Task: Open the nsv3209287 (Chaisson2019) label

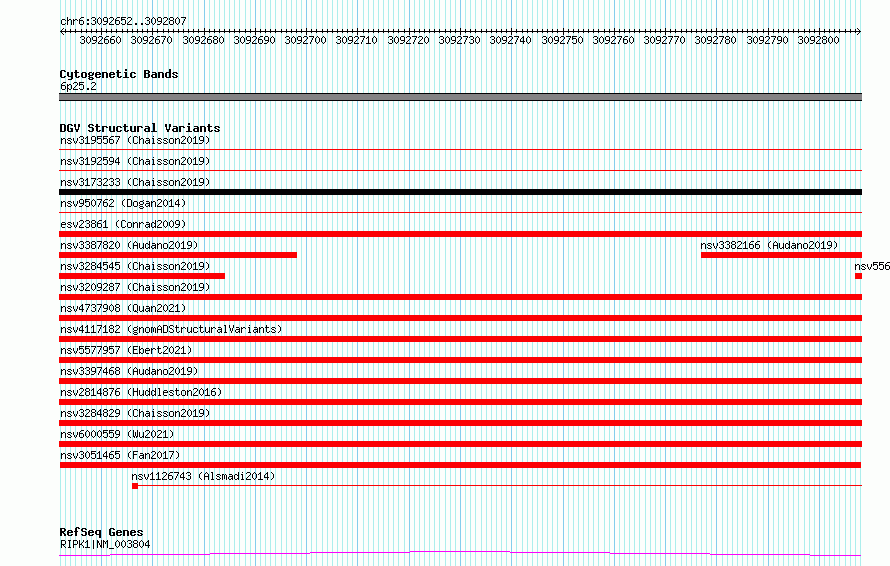Action: coord(135,287)
